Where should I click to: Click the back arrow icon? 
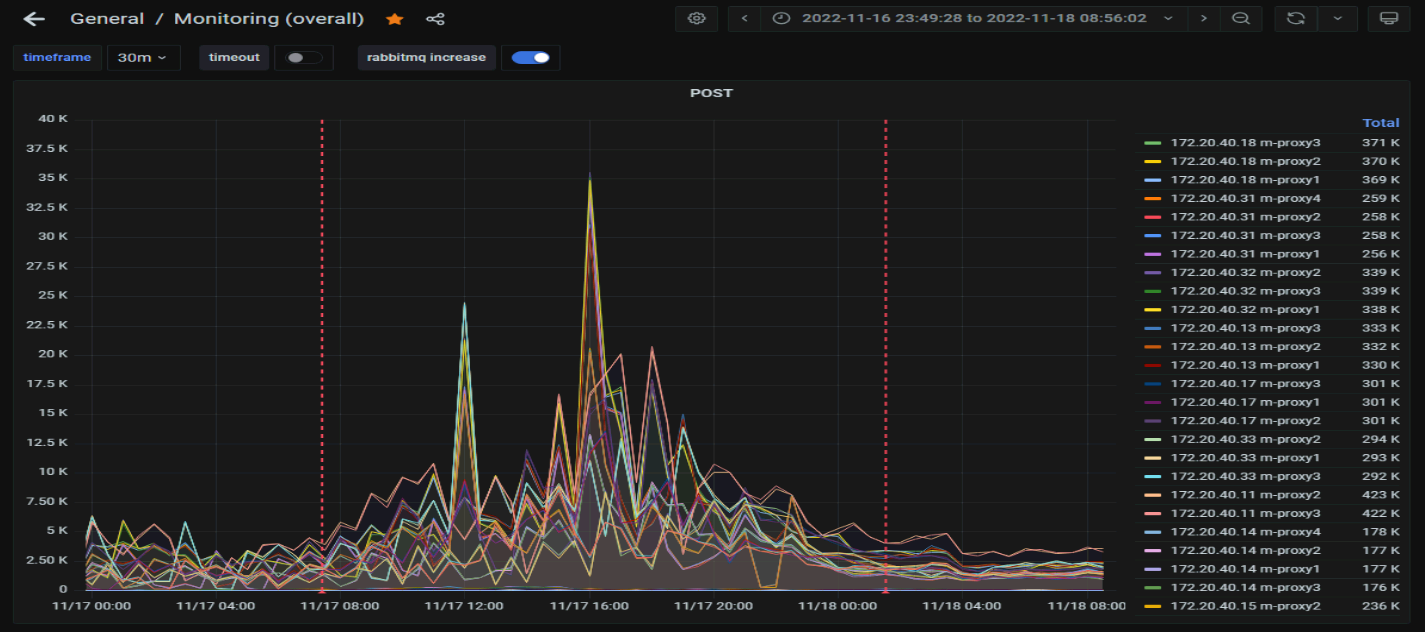[x=34, y=19]
